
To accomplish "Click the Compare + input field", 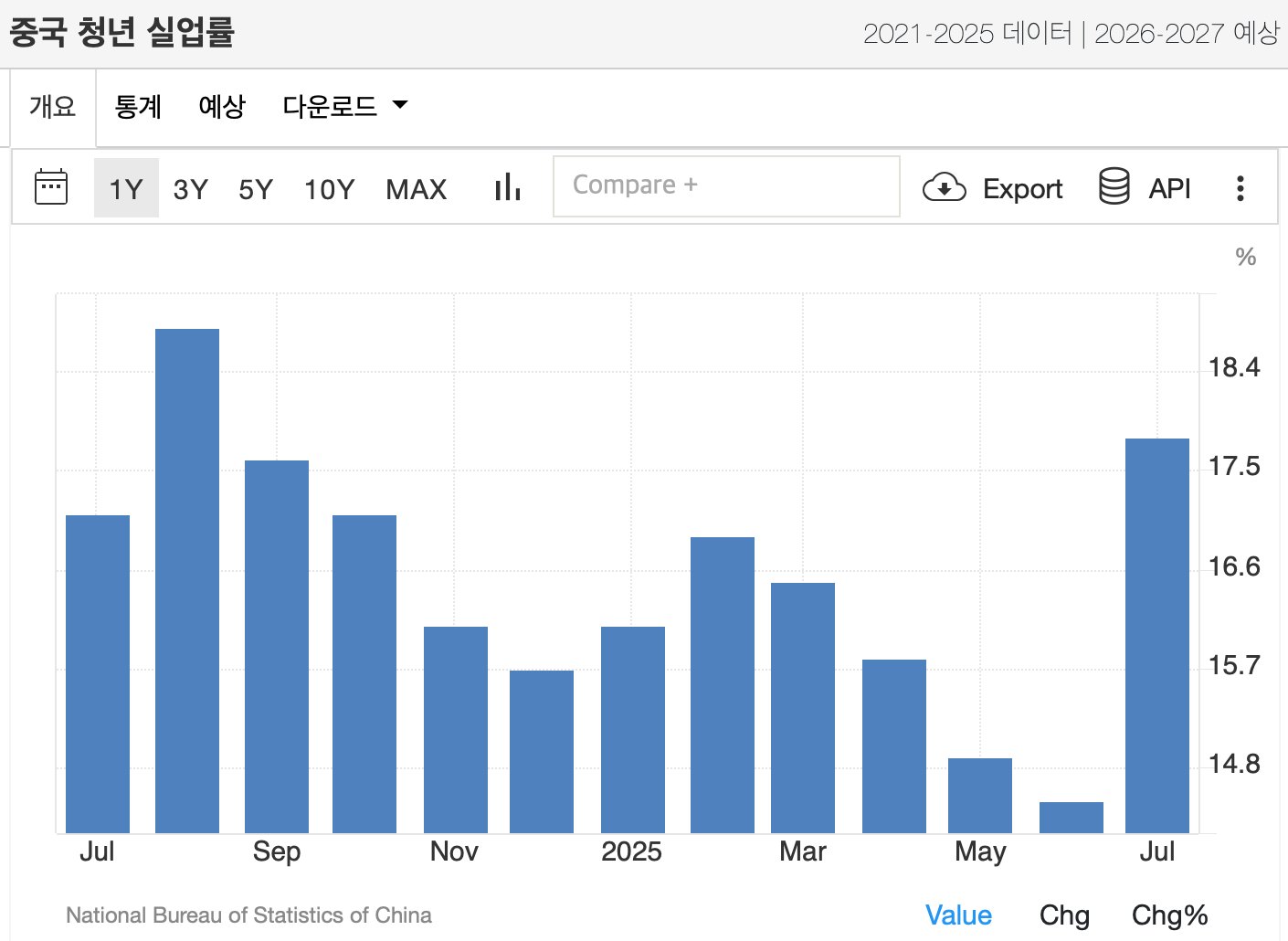I will click(x=726, y=186).
